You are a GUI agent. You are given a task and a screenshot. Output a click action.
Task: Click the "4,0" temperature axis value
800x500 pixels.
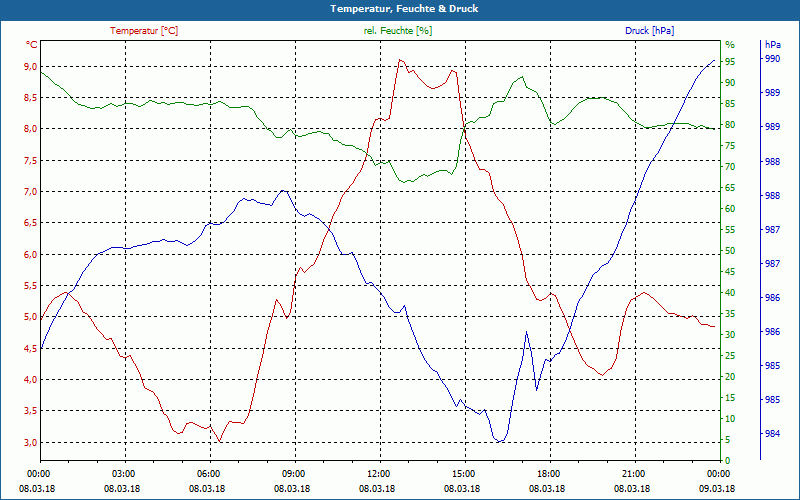tap(31, 380)
